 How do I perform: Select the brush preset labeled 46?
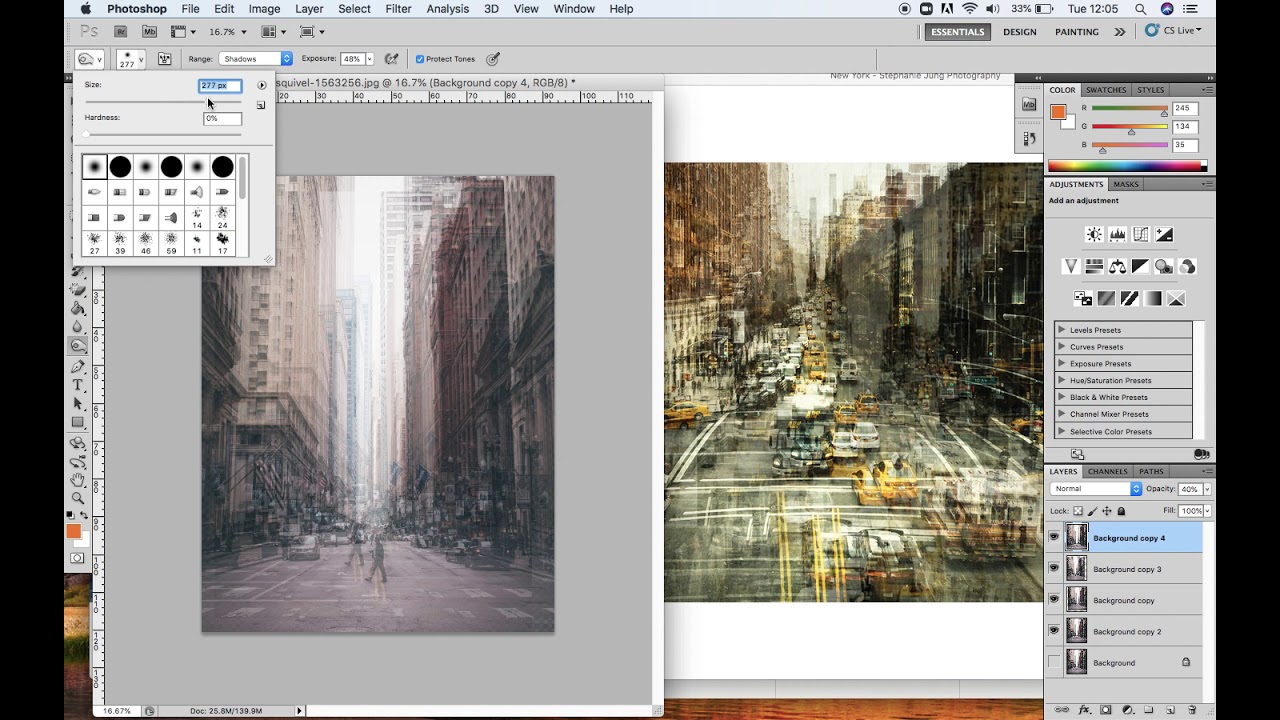146,243
